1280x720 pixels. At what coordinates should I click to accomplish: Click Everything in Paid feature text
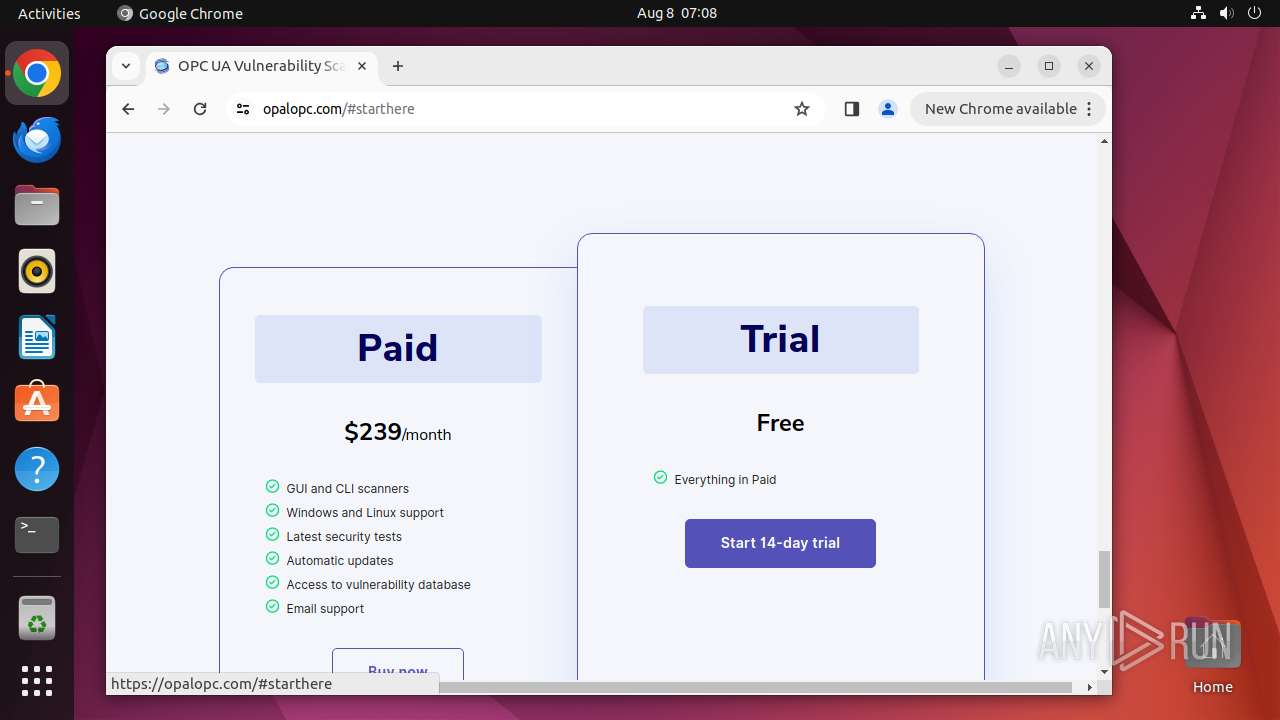[x=725, y=480]
